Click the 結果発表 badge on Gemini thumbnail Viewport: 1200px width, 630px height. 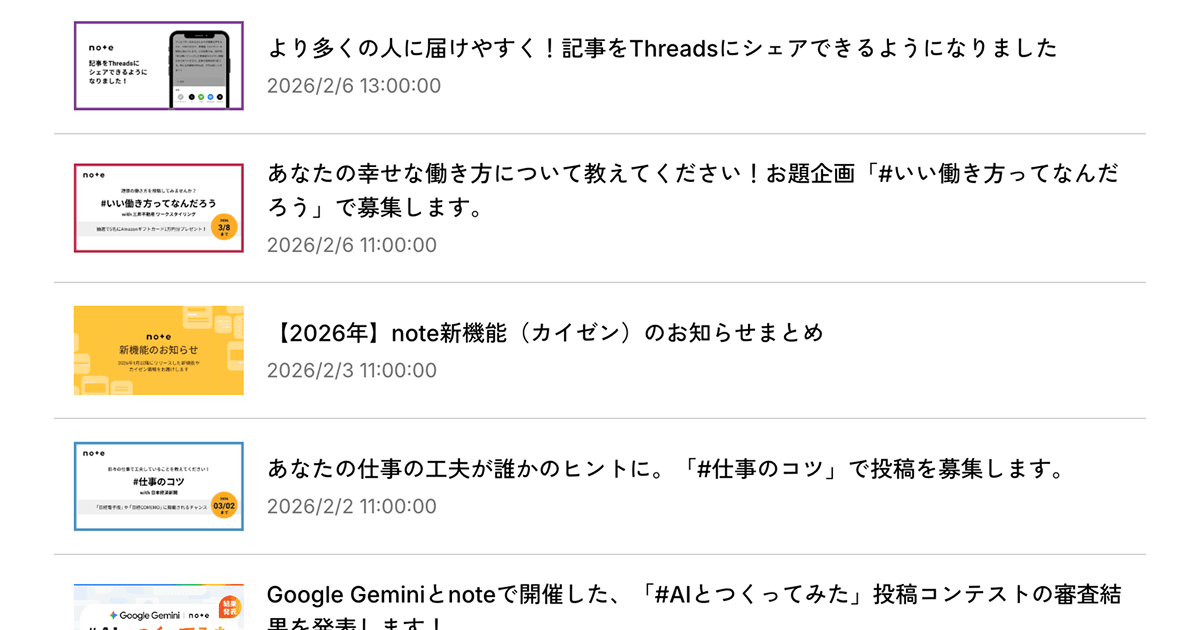point(231,608)
